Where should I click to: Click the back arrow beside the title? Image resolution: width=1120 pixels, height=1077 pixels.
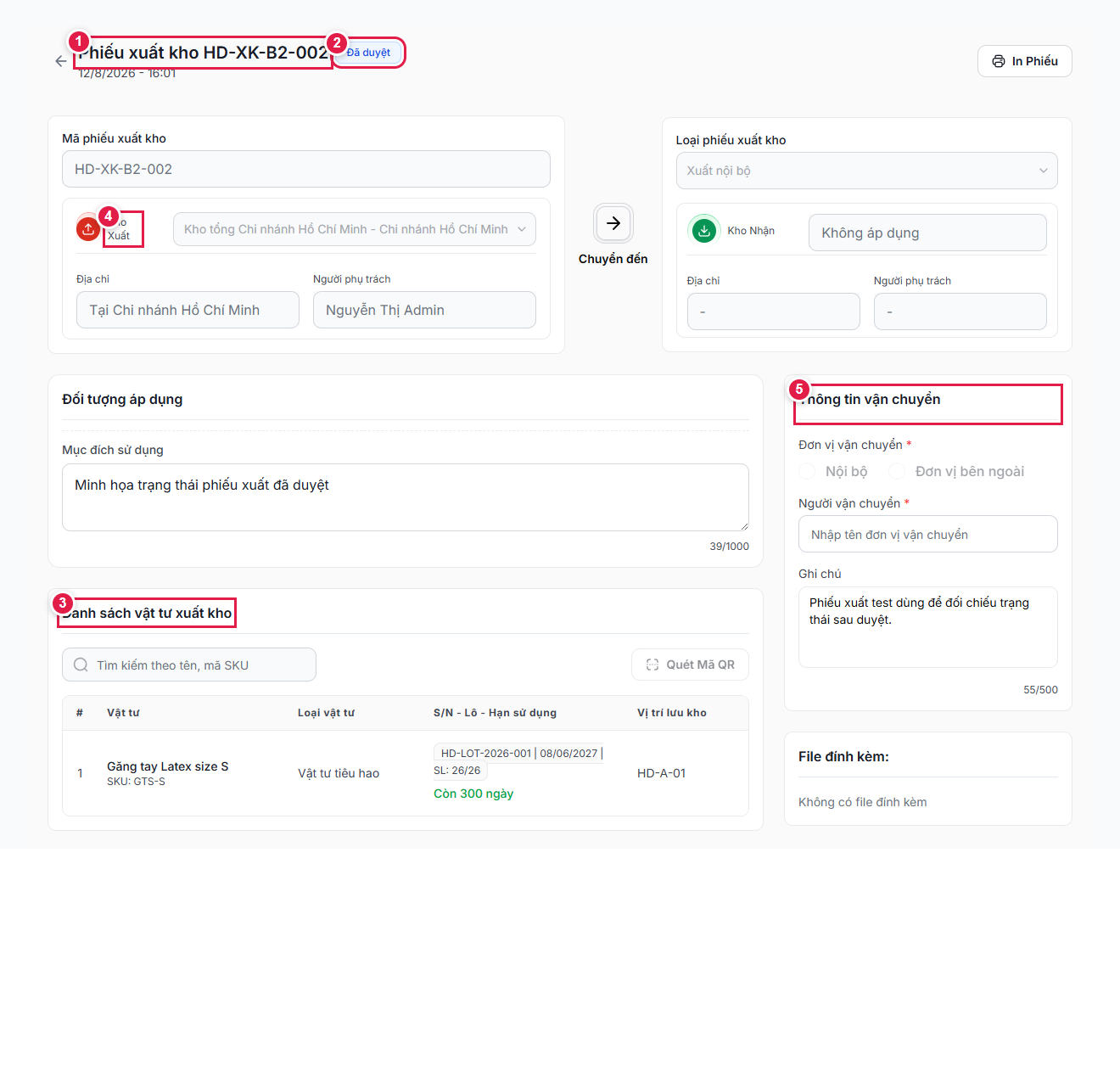coord(60,61)
